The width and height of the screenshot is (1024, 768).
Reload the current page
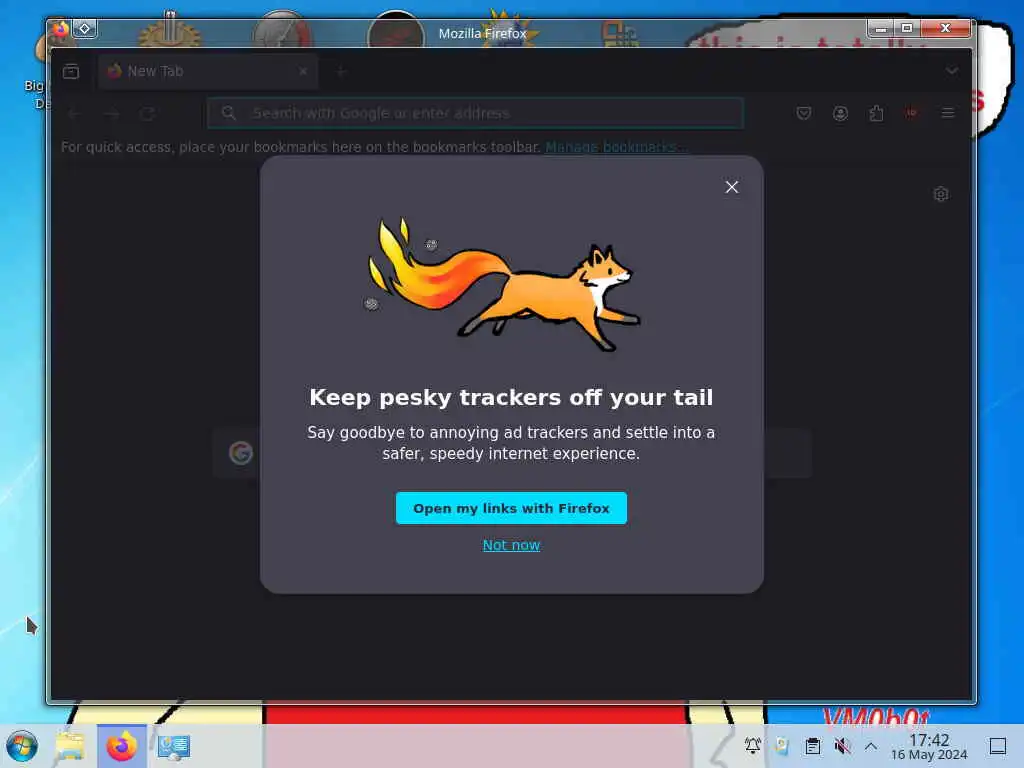tap(148, 114)
